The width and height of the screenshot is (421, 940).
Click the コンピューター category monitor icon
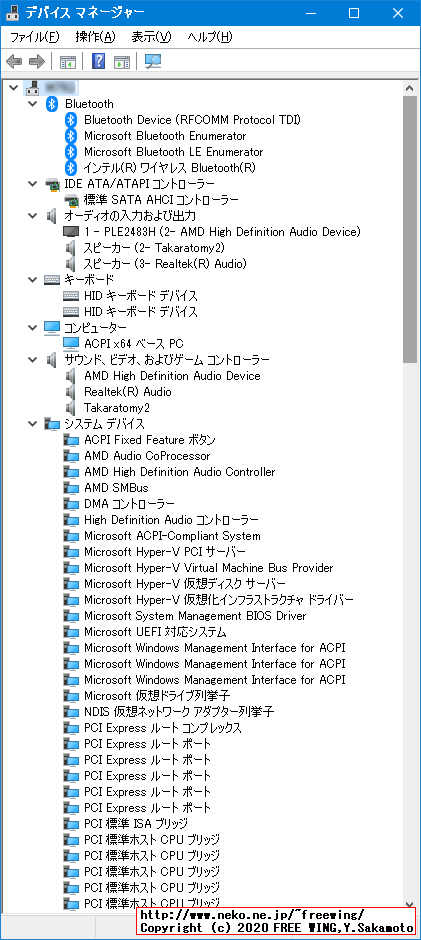pos(52,327)
